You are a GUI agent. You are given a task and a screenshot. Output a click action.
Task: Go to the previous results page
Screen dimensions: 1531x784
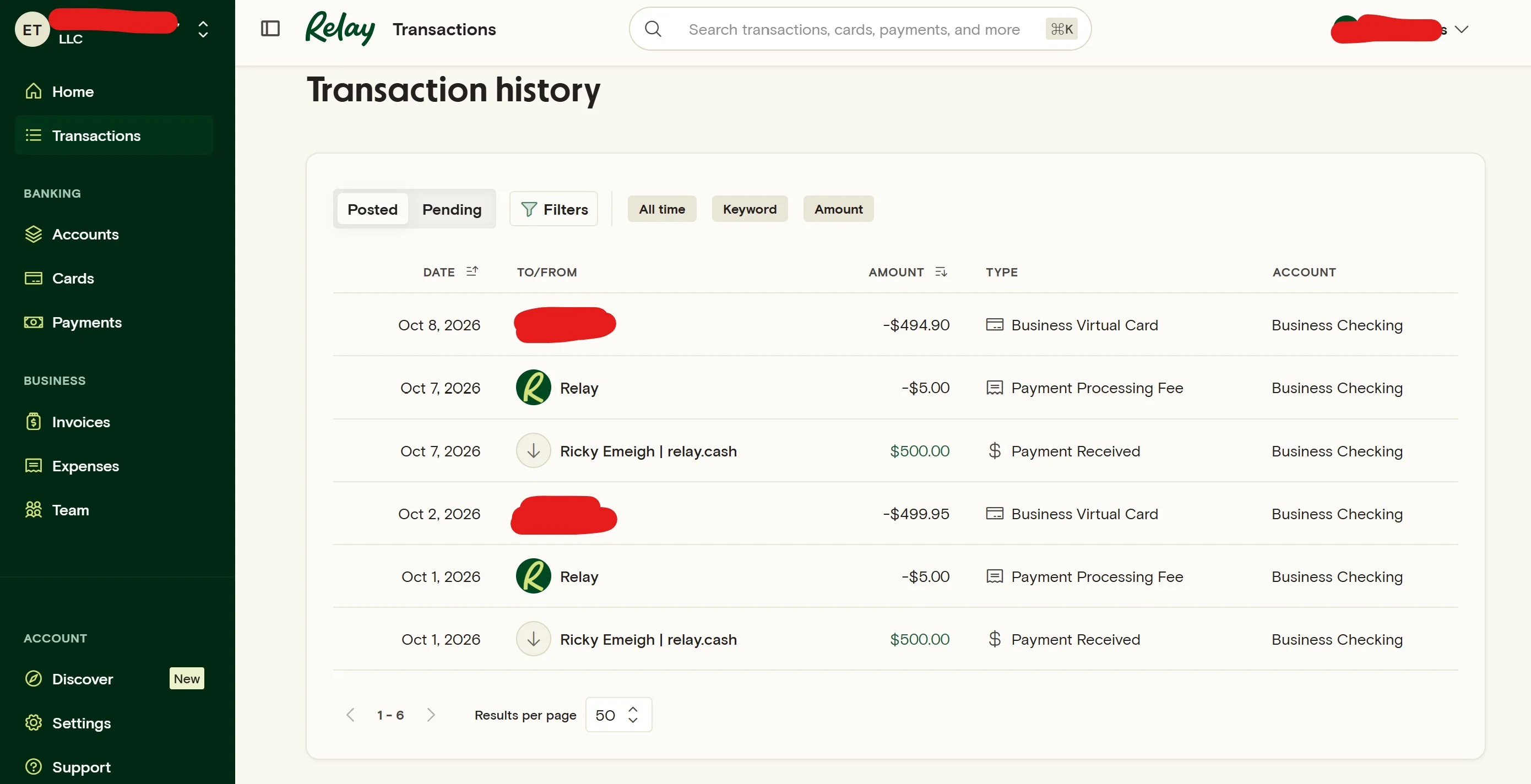351,715
